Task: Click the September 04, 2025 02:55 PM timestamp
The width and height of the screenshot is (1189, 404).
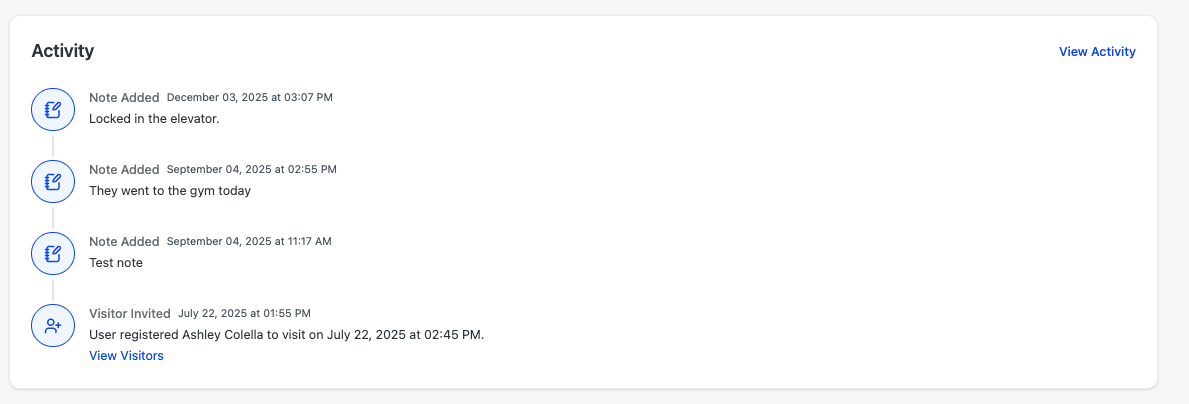Action: pyautogui.click(x=251, y=170)
